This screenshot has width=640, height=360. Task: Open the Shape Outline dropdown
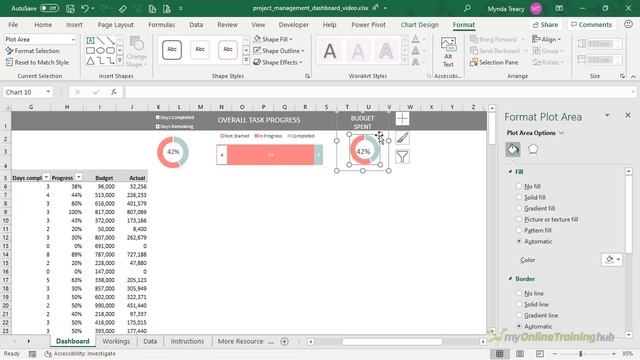coord(302,51)
